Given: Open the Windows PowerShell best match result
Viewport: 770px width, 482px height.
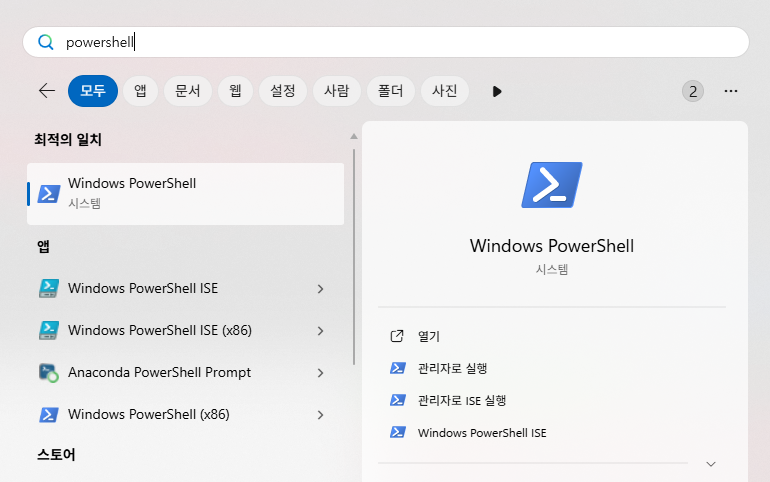Looking at the screenshot, I should [x=186, y=194].
